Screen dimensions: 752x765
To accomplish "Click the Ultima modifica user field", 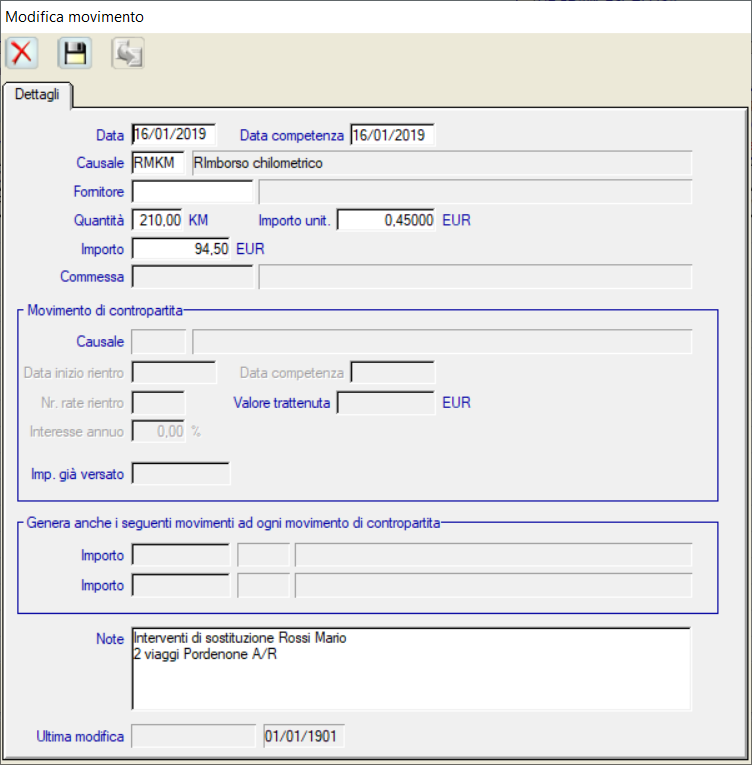I will click(x=194, y=736).
